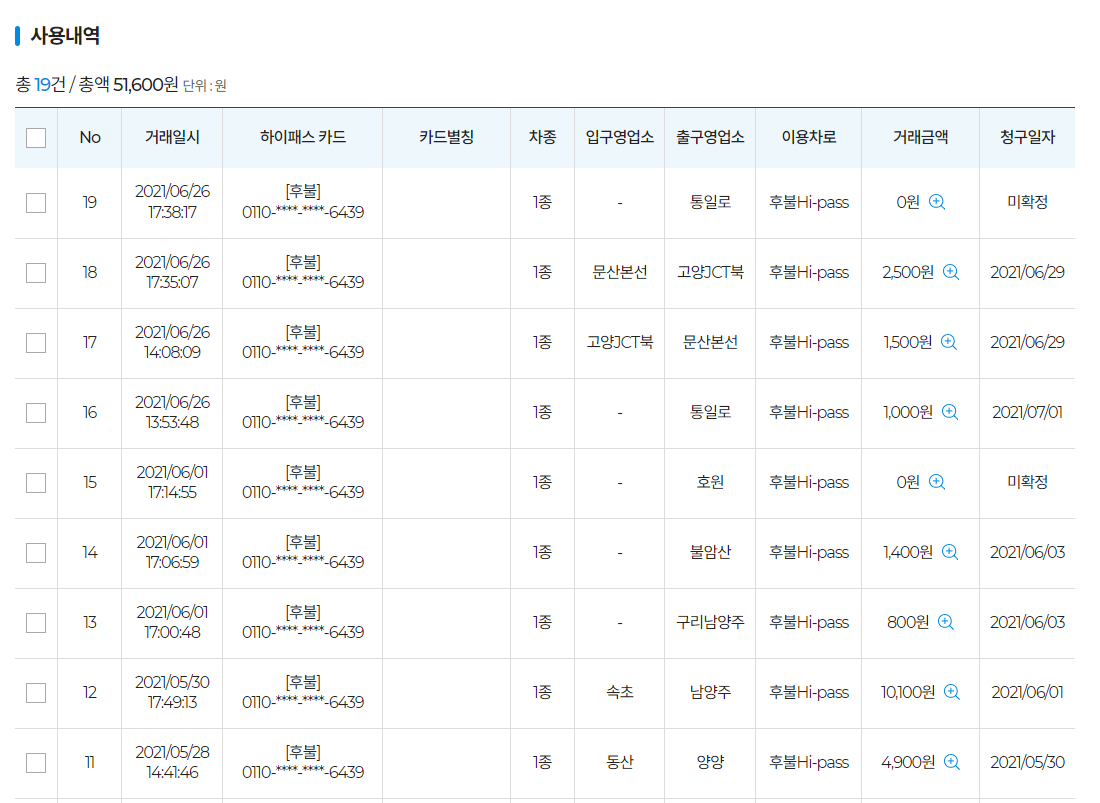Click entrance office 동산 cell
The height and width of the screenshot is (803, 1100).
pos(619,762)
